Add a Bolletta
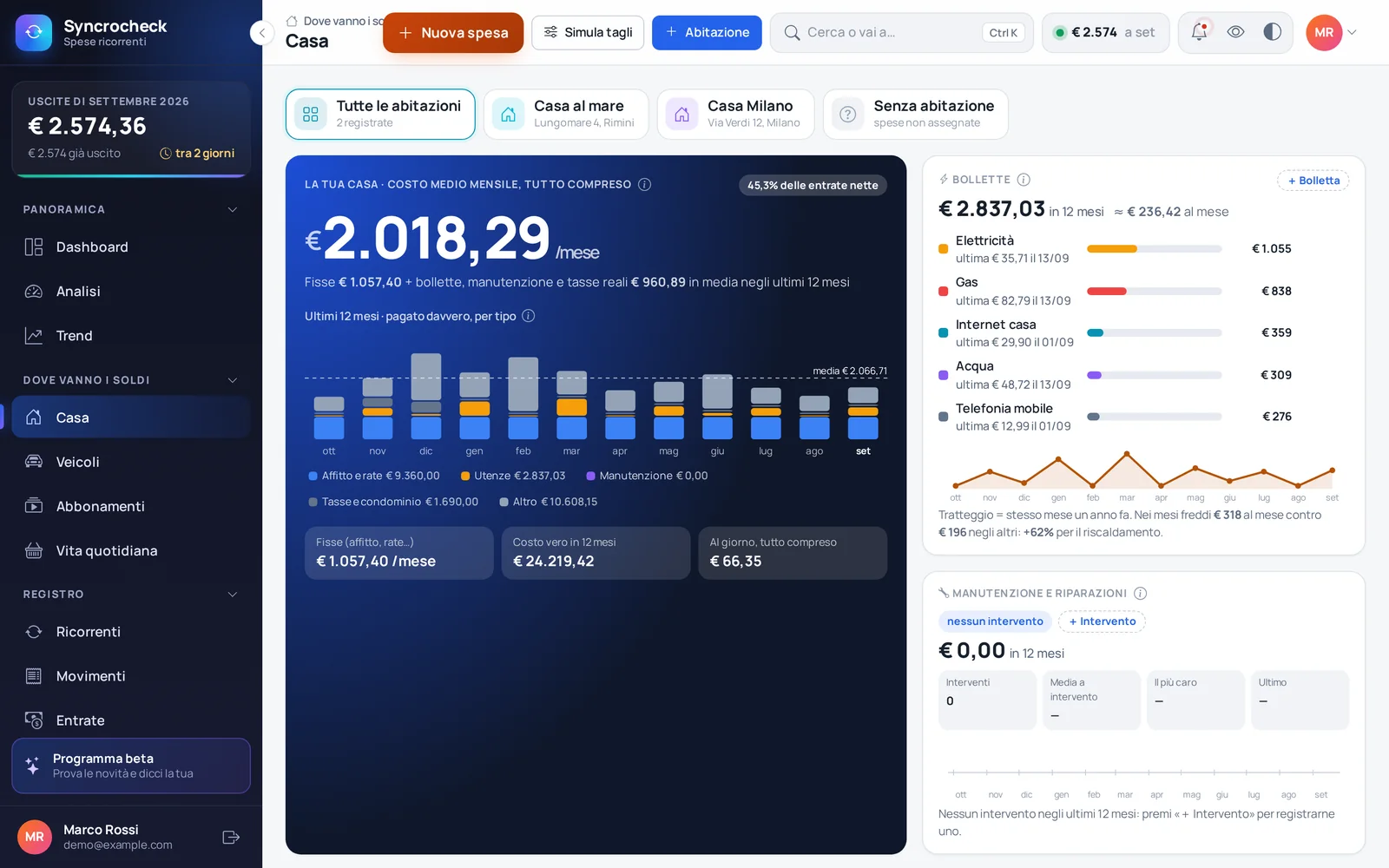This screenshot has width=1389, height=868. pos(1313,181)
